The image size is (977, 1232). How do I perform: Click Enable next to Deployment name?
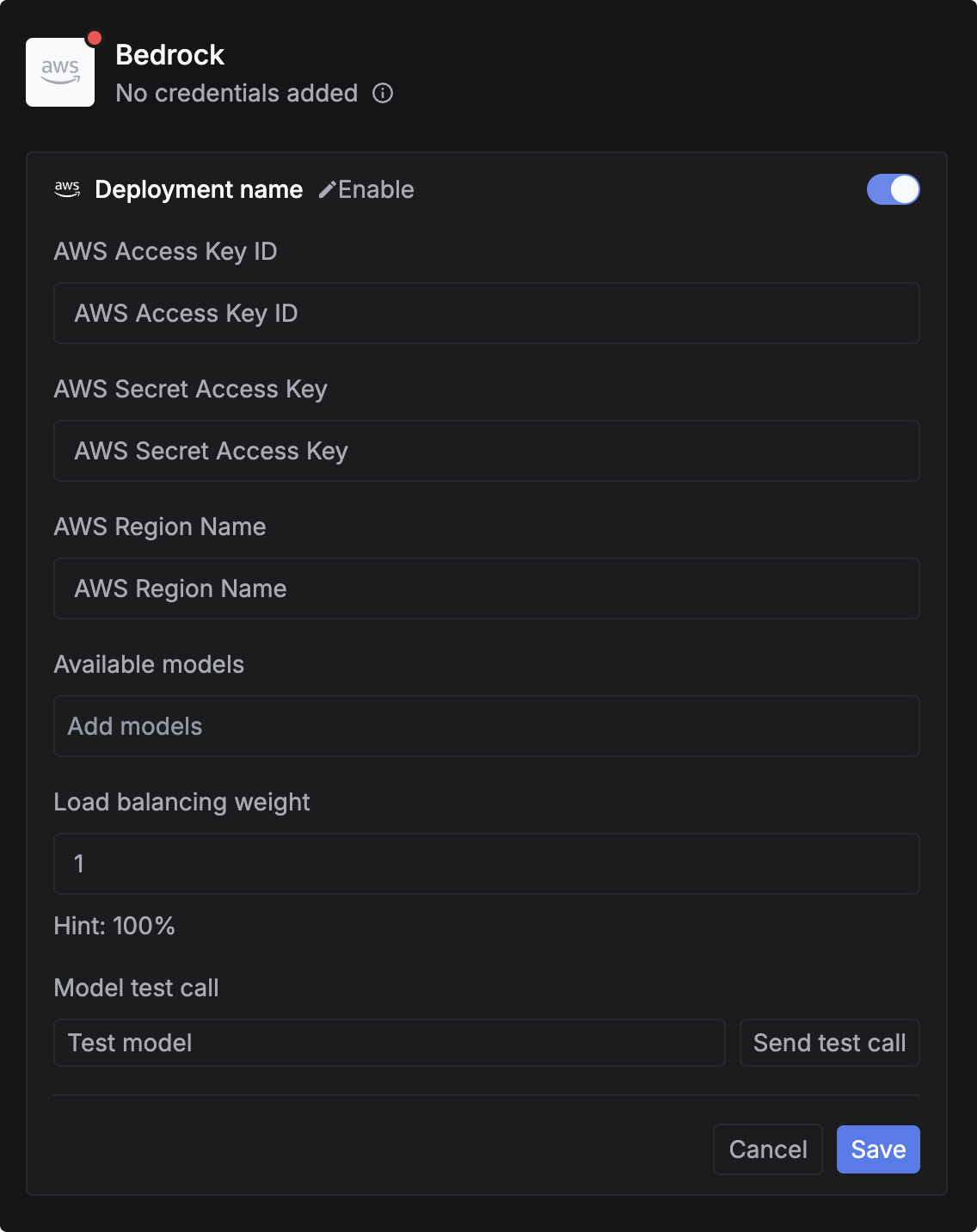pos(375,189)
